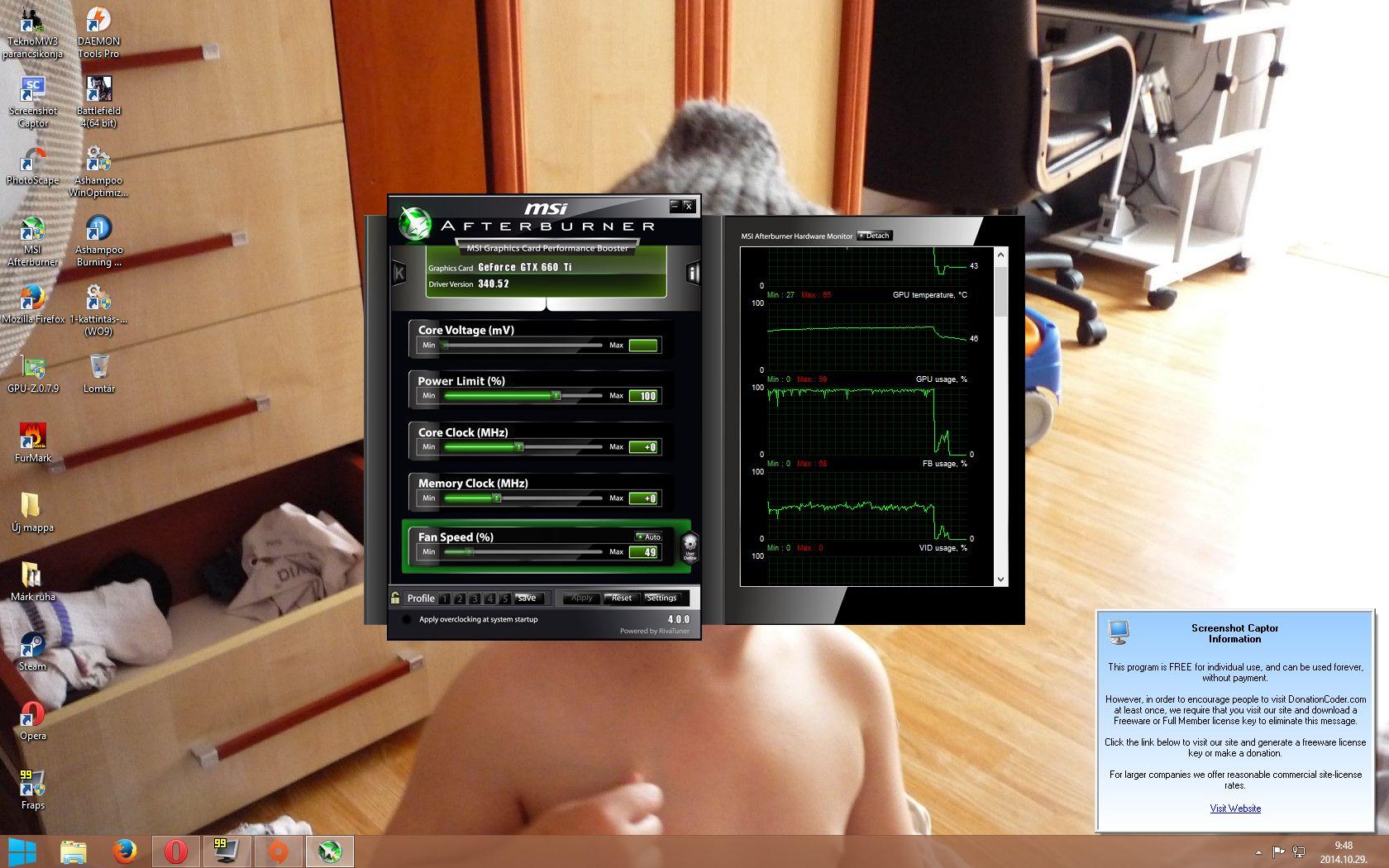This screenshot has width=1389, height=868.
Task: Click the Memory Clock slider handle
Action: (x=497, y=498)
